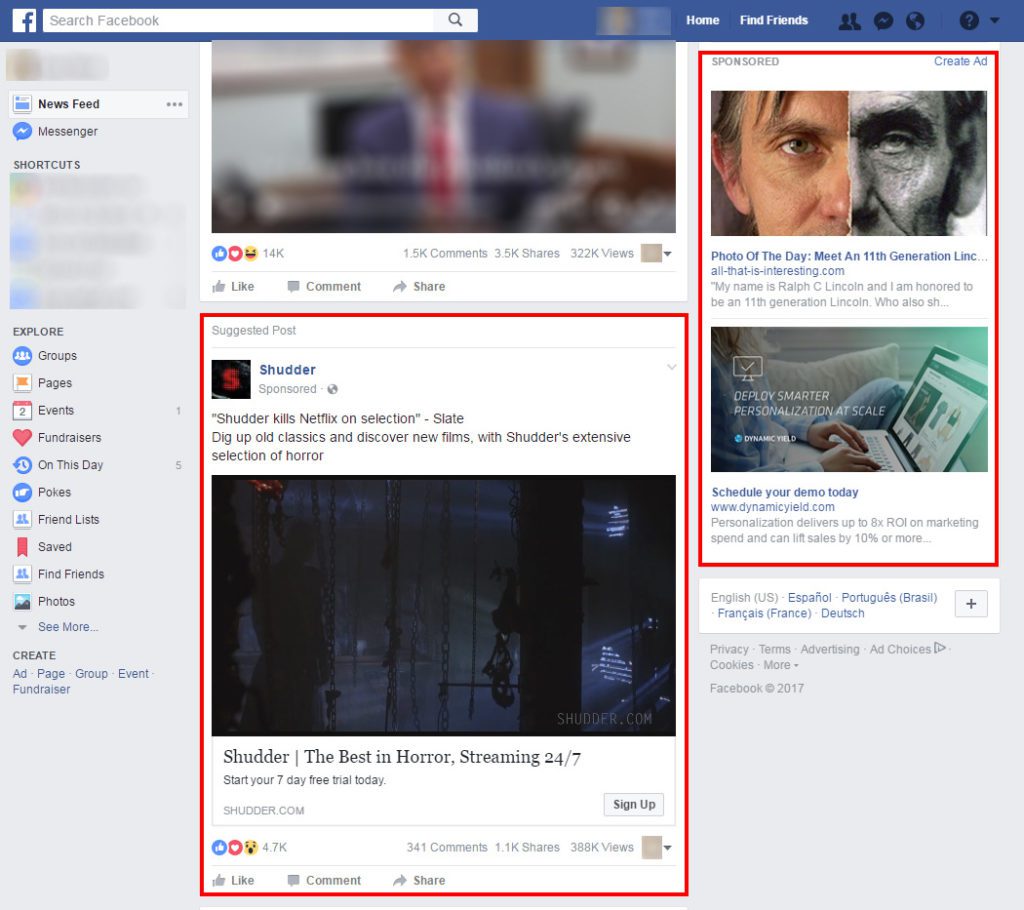
Task: Open Privacy footer link
Action: (729, 649)
